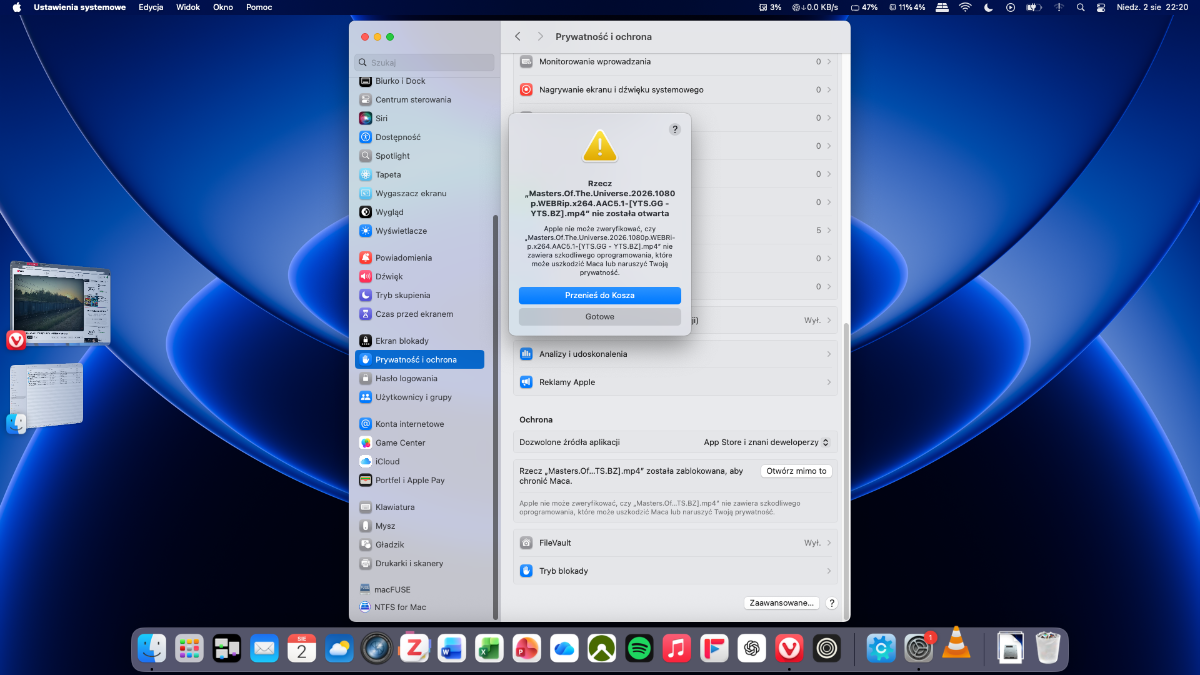Open Edycja menu
The image size is (1200, 675).
point(151,7)
